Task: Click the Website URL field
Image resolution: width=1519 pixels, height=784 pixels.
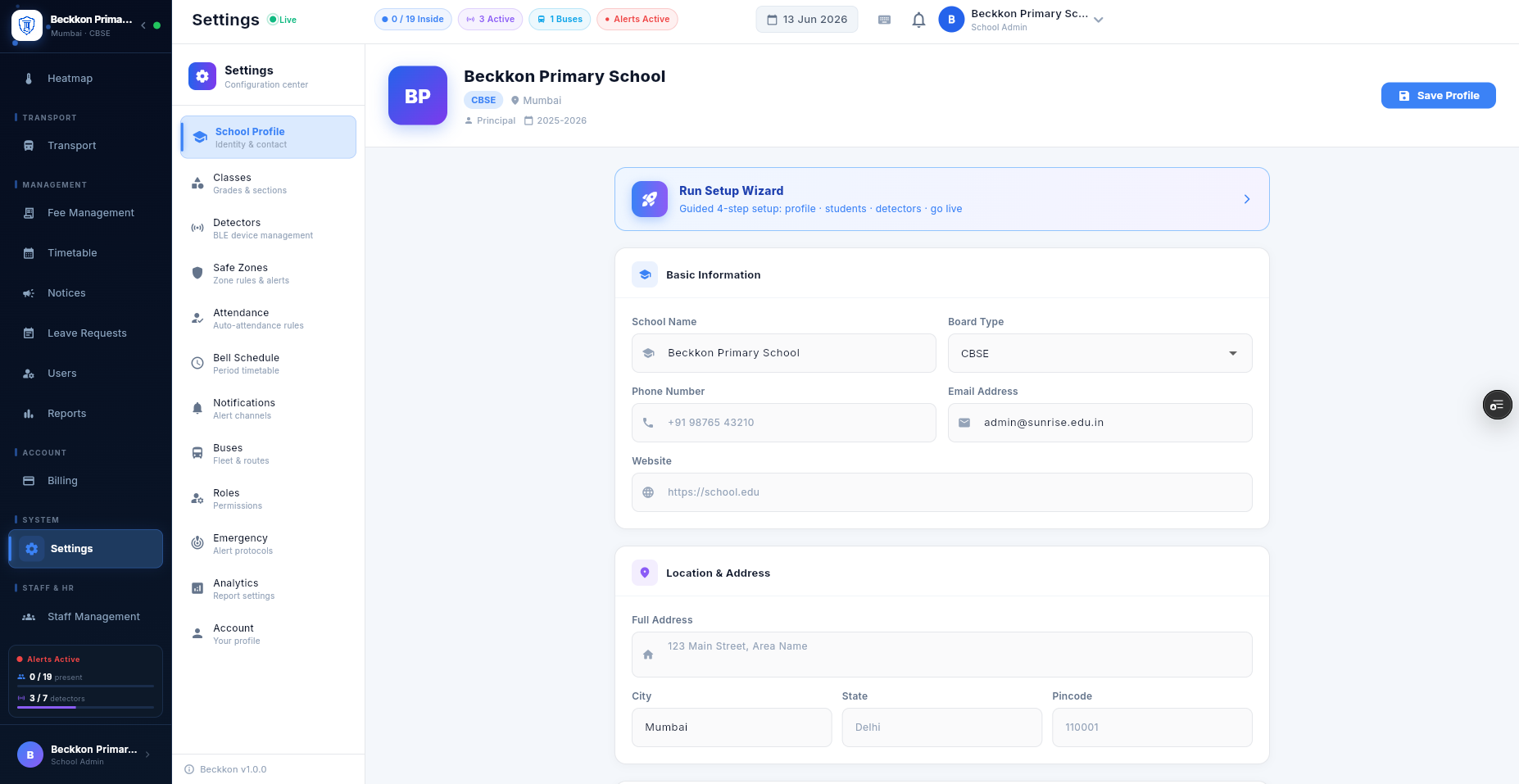Action: tap(942, 492)
